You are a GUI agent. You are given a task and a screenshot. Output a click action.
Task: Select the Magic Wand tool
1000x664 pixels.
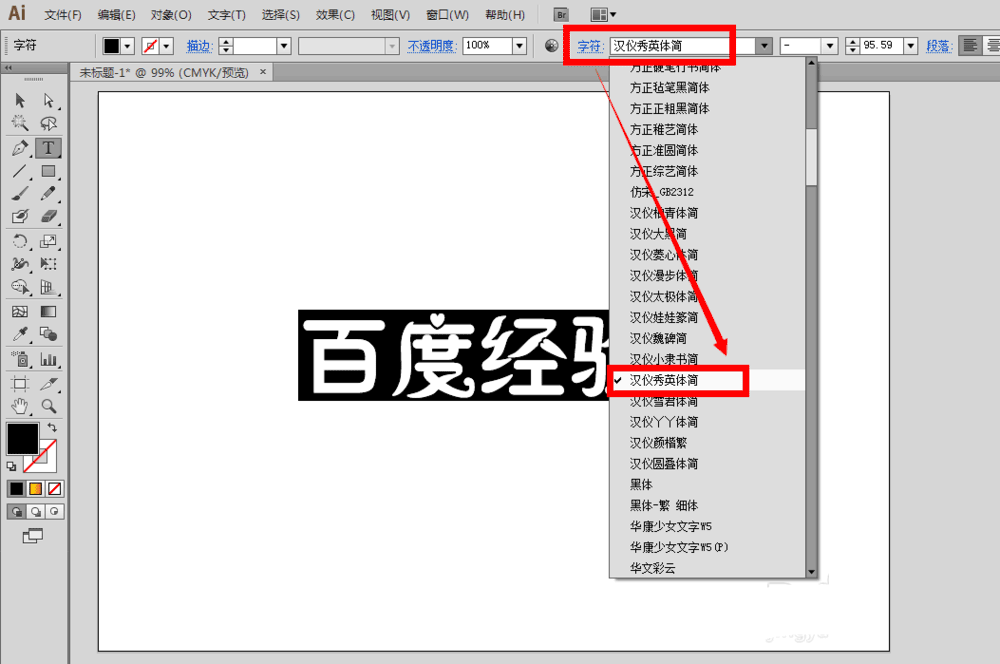tap(20, 123)
